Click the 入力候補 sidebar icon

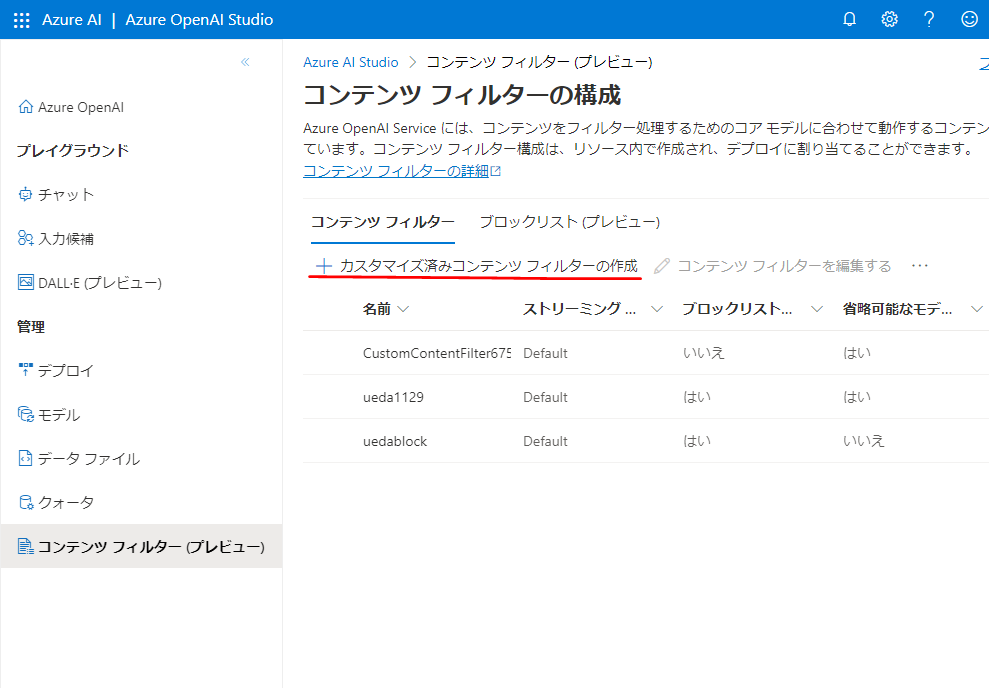(25, 238)
